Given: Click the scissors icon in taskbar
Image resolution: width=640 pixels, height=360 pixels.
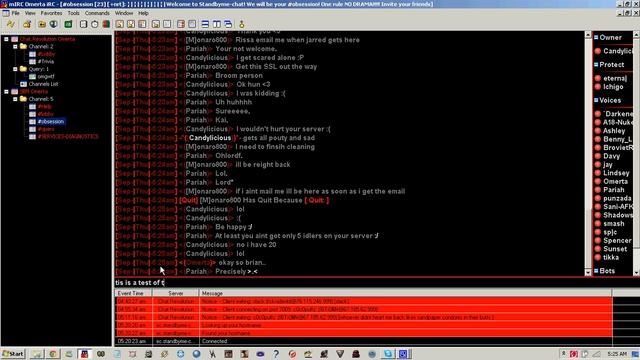Looking at the screenshot, I should coord(212,354).
